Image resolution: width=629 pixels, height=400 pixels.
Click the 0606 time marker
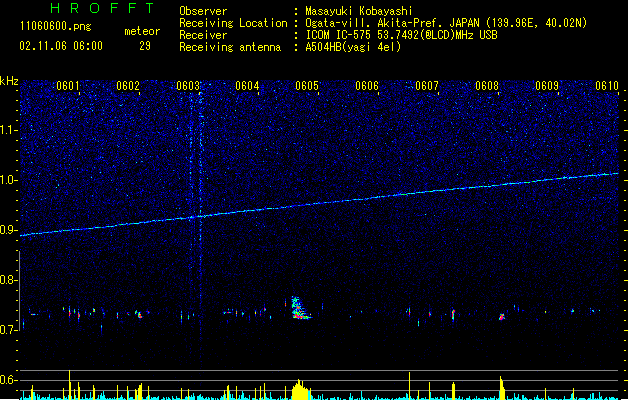click(367, 86)
